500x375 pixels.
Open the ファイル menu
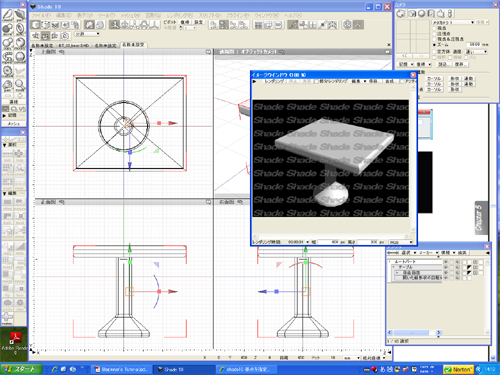tap(41, 15)
